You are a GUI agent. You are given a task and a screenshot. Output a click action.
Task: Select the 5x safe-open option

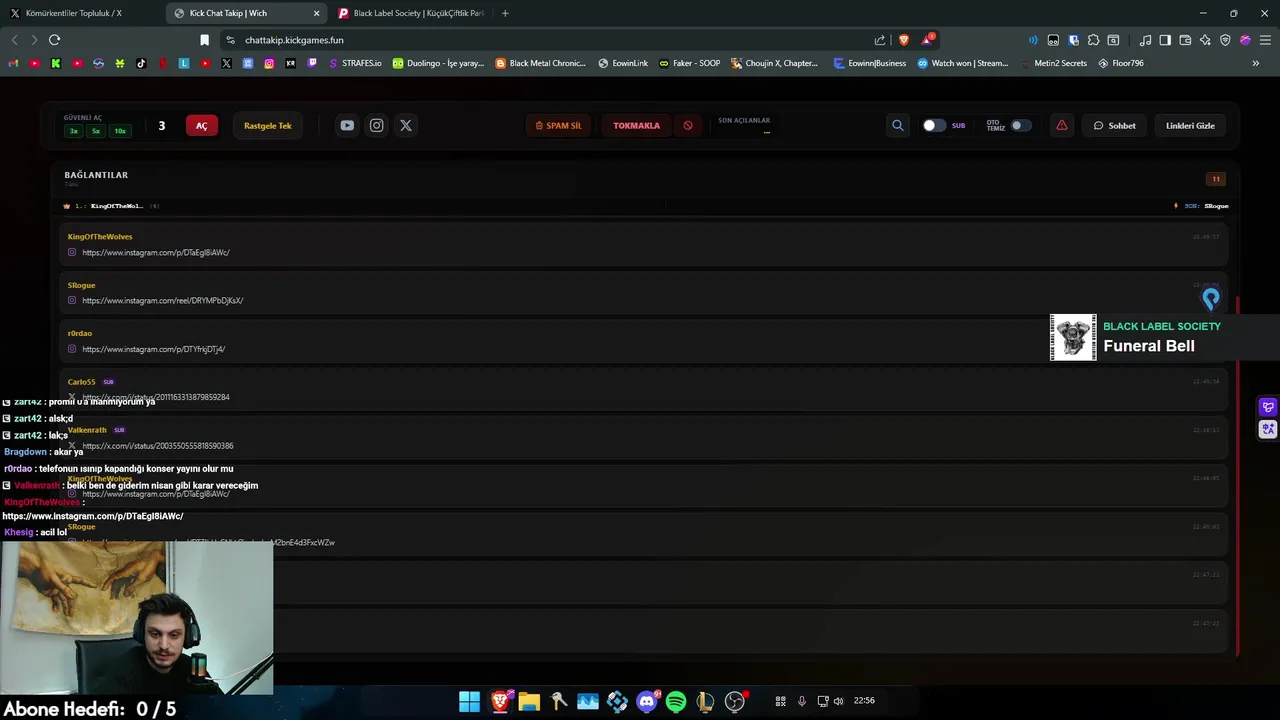click(x=96, y=131)
